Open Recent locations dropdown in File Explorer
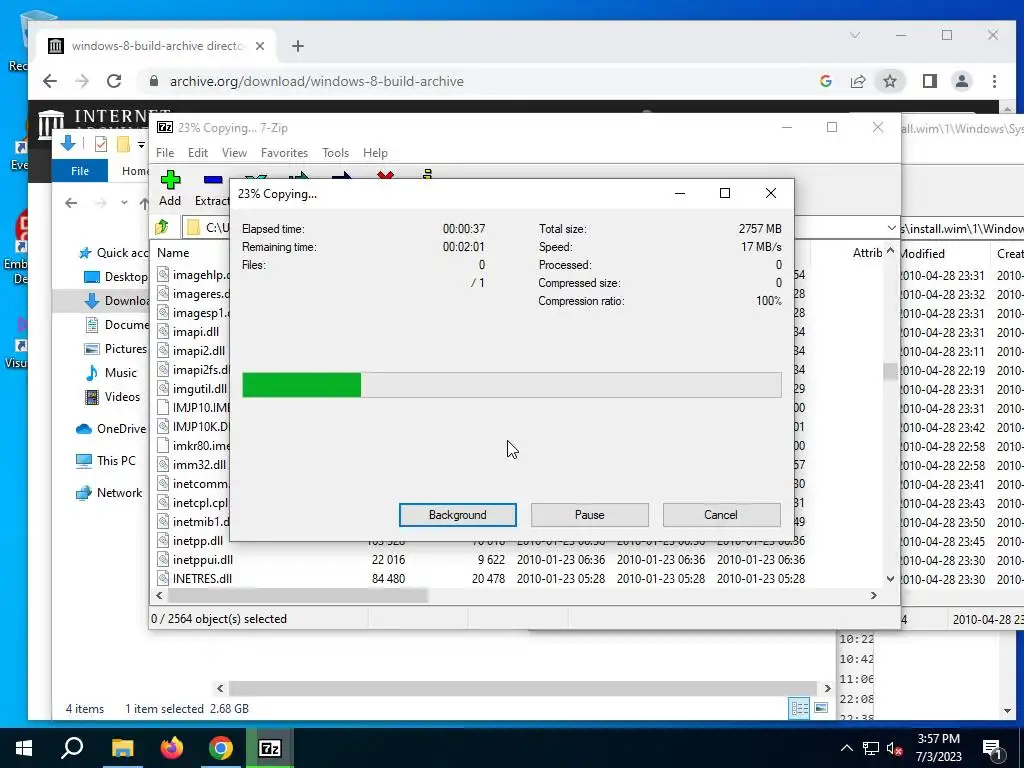This screenshot has width=1024, height=768. pos(124,203)
